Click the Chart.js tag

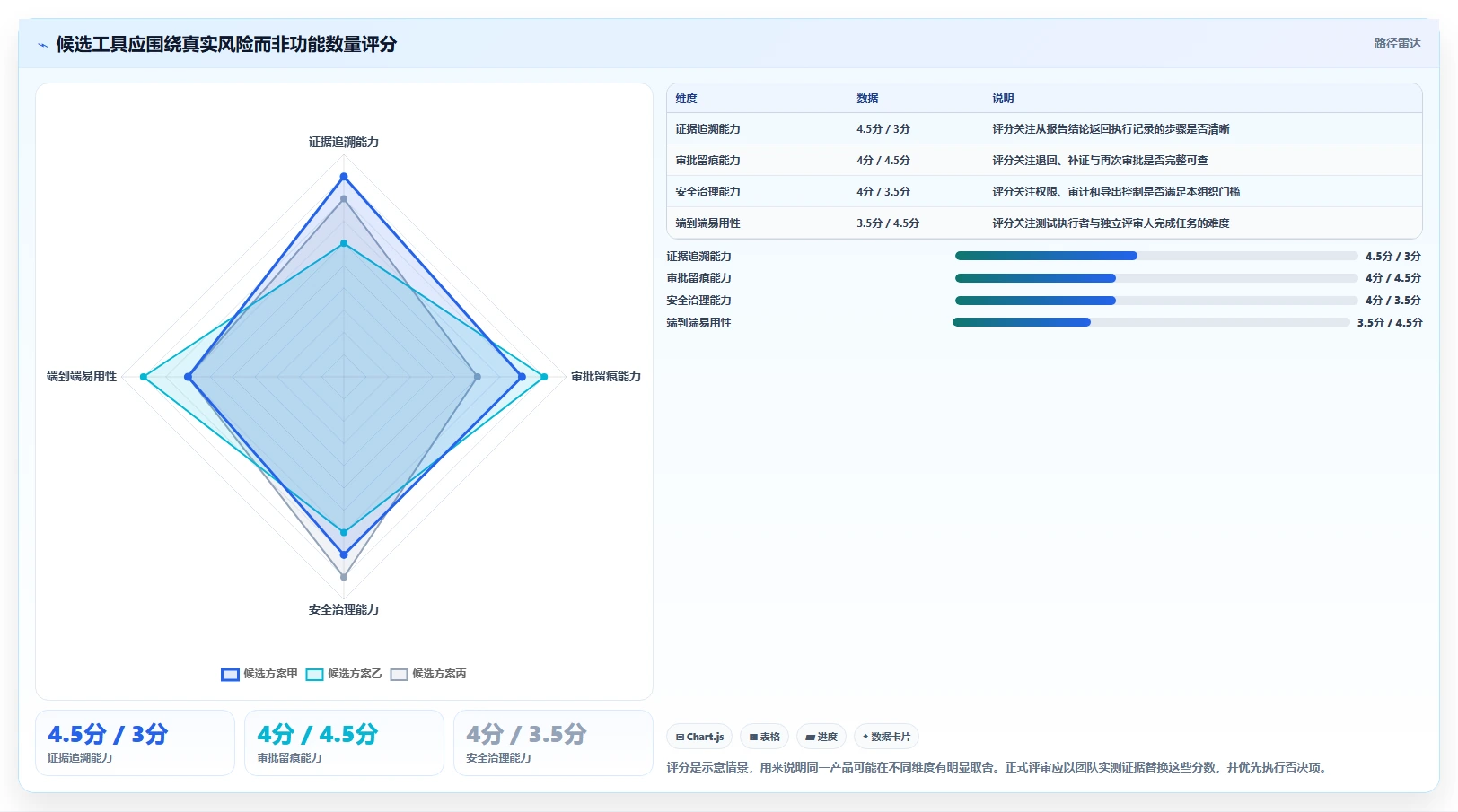tap(699, 737)
